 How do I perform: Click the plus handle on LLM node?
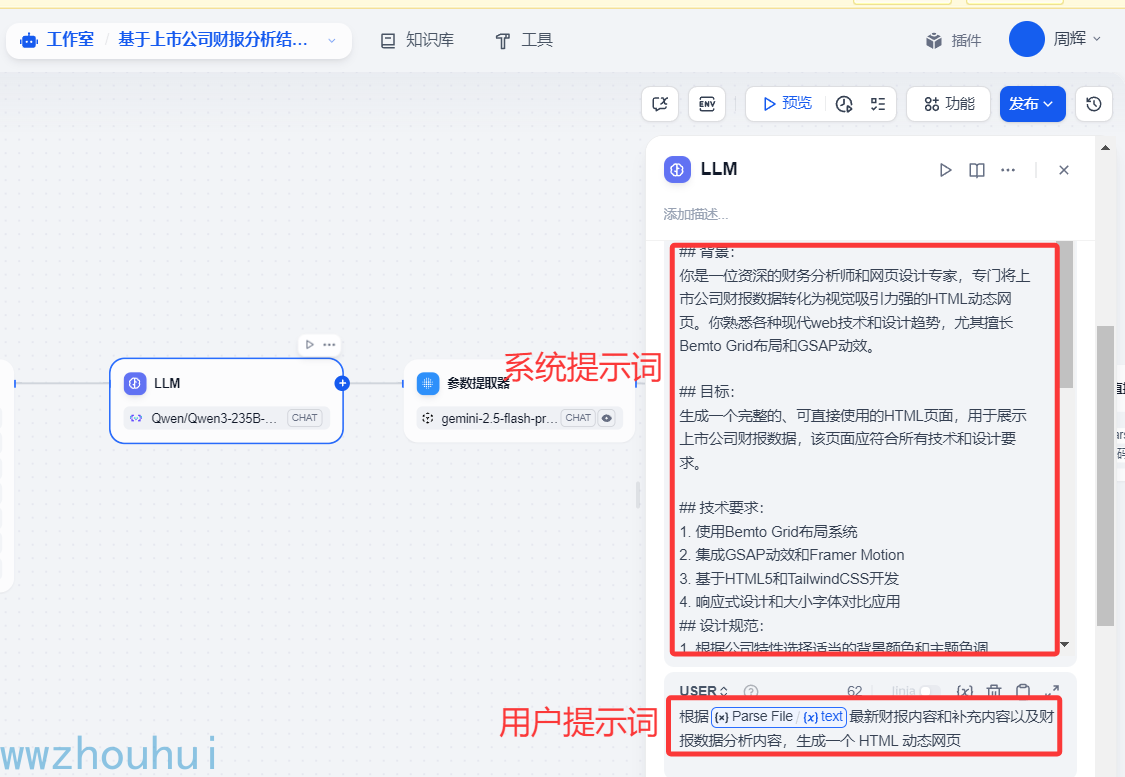342,383
